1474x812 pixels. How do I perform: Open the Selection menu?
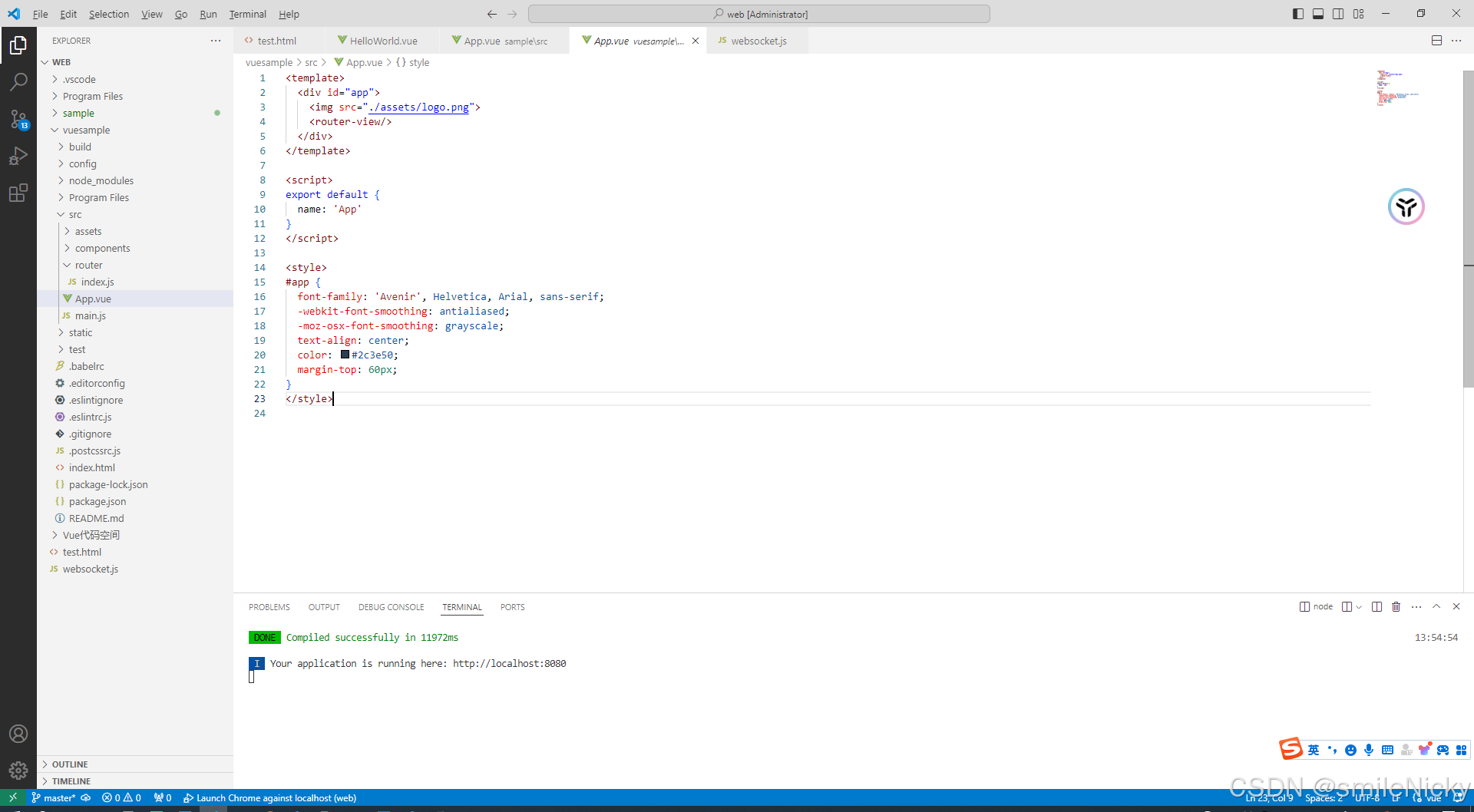[109, 14]
